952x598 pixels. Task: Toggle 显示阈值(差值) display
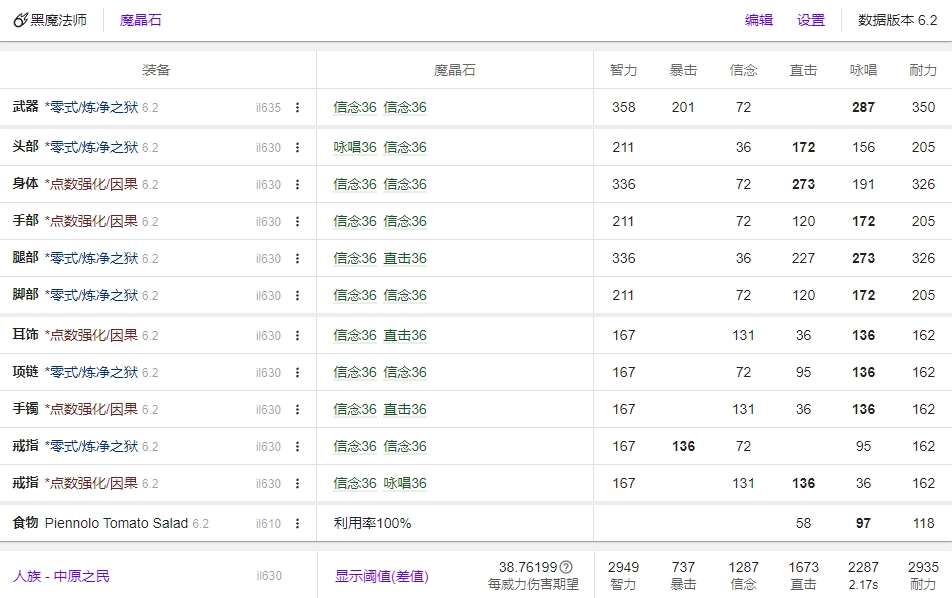381,576
